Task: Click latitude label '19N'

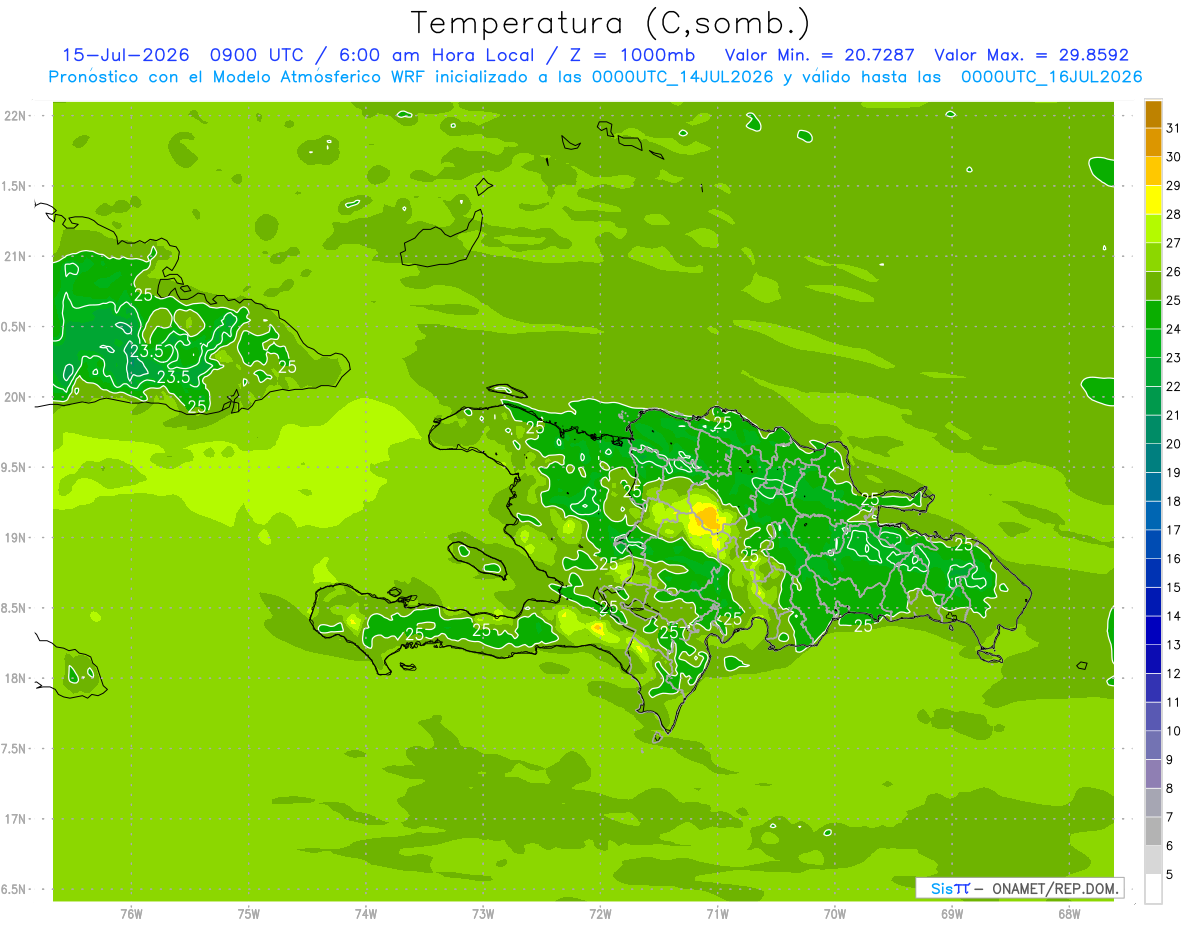Action: pyautogui.click(x=14, y=538)
